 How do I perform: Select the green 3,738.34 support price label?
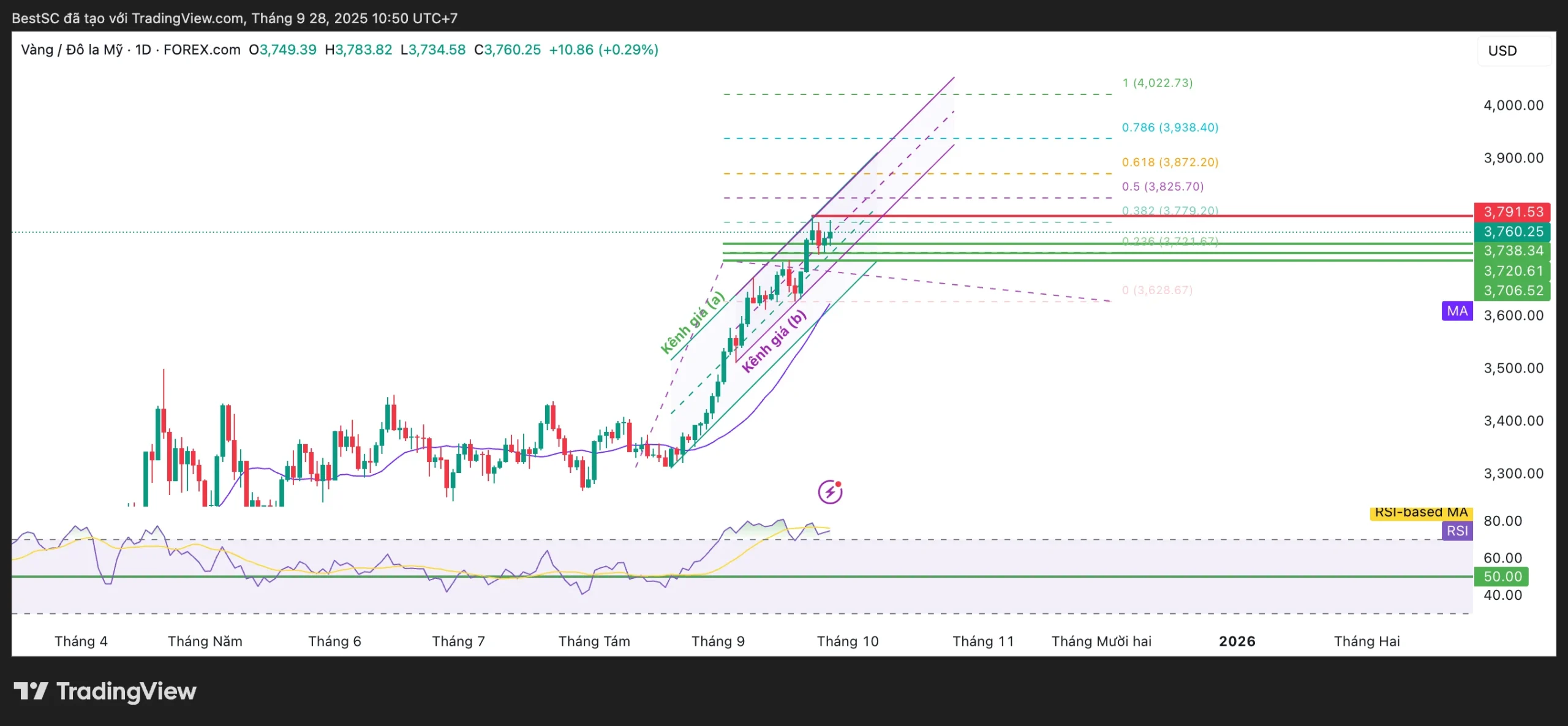point(1512,251)
